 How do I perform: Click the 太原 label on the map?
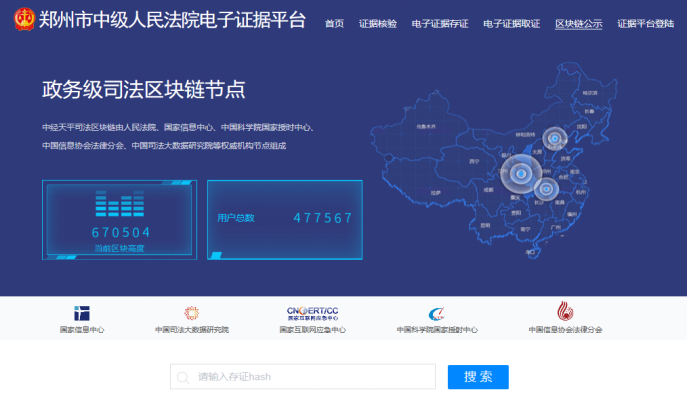pos(537,152)
